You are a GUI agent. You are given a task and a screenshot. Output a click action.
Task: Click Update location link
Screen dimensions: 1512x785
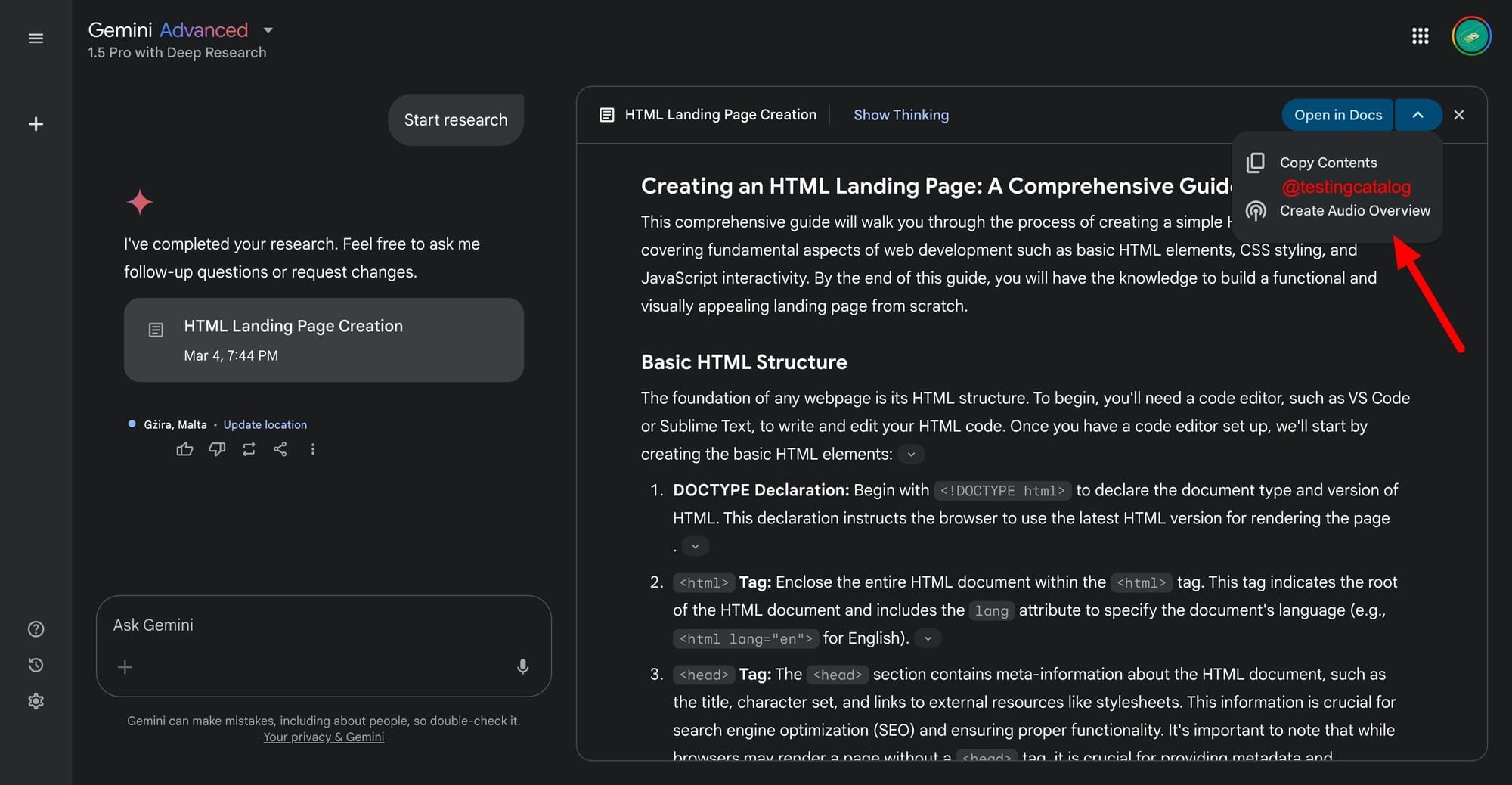coord(265,424)
